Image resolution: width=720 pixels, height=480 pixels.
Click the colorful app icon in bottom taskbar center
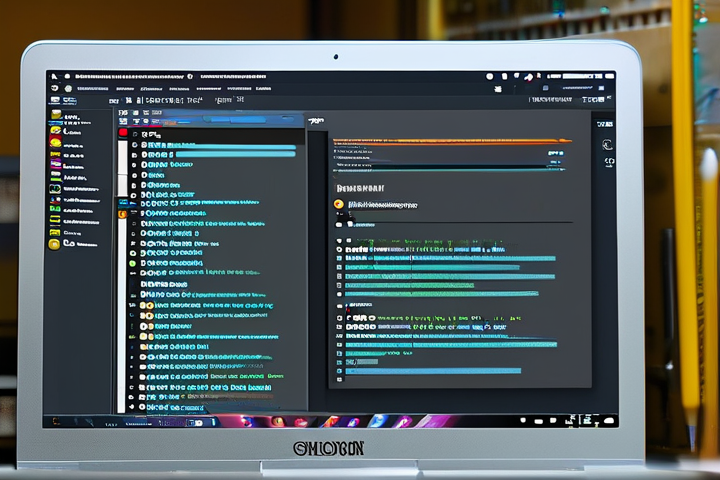pyautogui.click(x=380, y=421)
